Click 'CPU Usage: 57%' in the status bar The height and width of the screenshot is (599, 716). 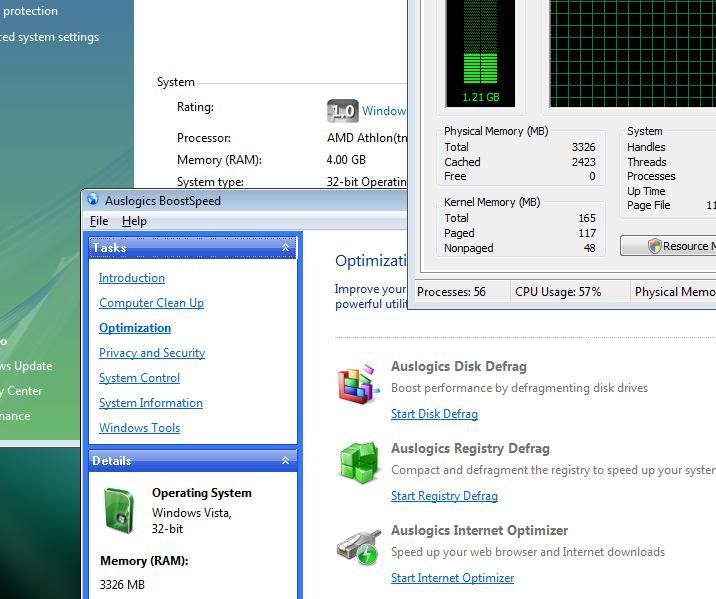tap(558, 292)
